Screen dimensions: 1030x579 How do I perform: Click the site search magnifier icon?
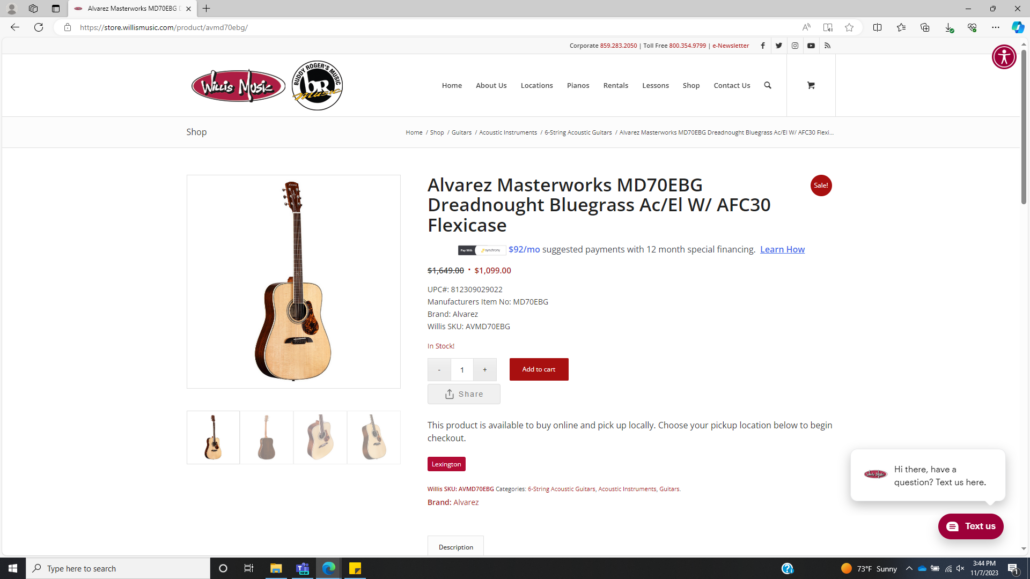[x=767, y=85]
